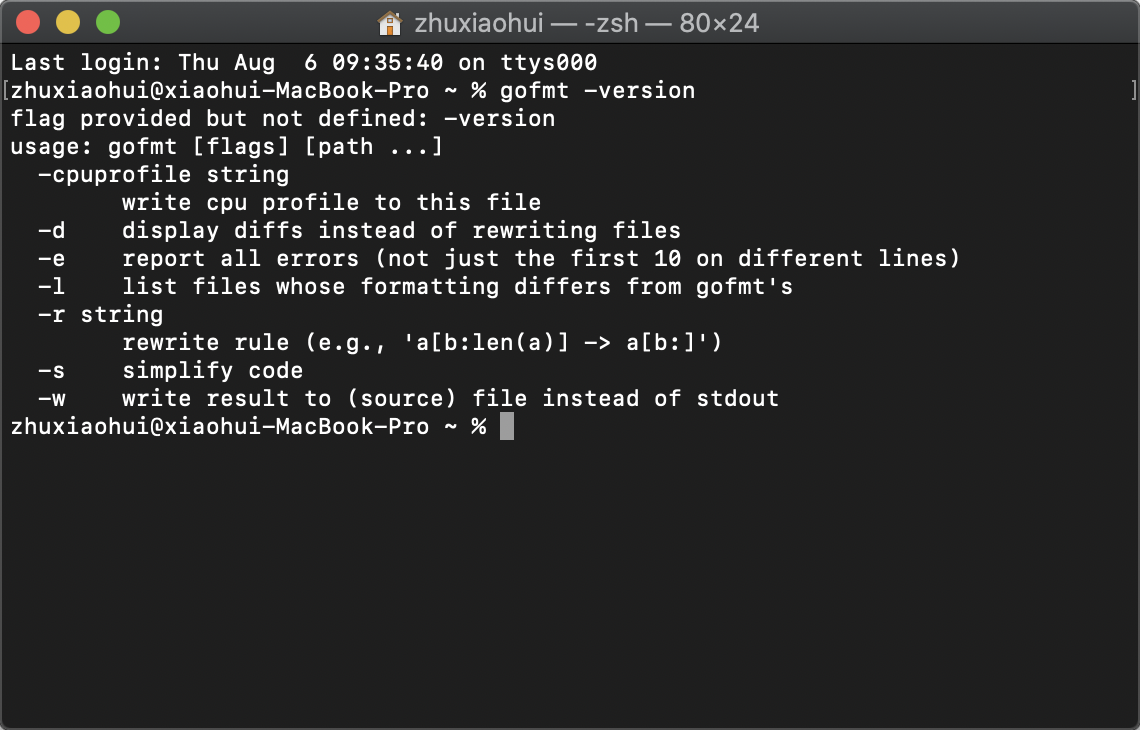Screen dimensions: 1140x730
Task: Place cursor on the blinking terminal cursor block
Action: click(x=506, y=426)
